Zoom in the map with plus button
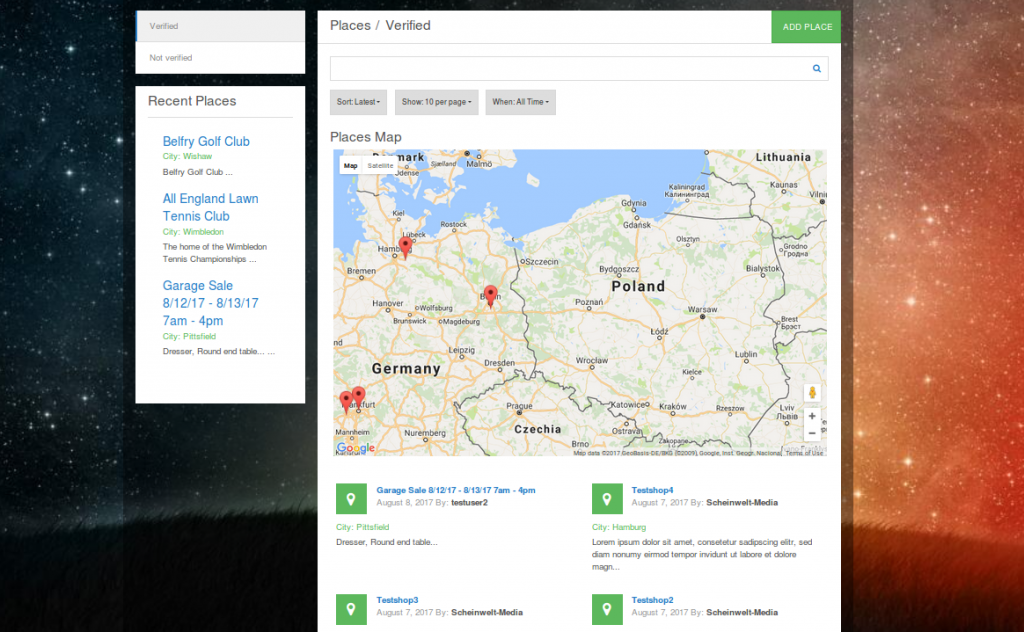 (812, 416)
